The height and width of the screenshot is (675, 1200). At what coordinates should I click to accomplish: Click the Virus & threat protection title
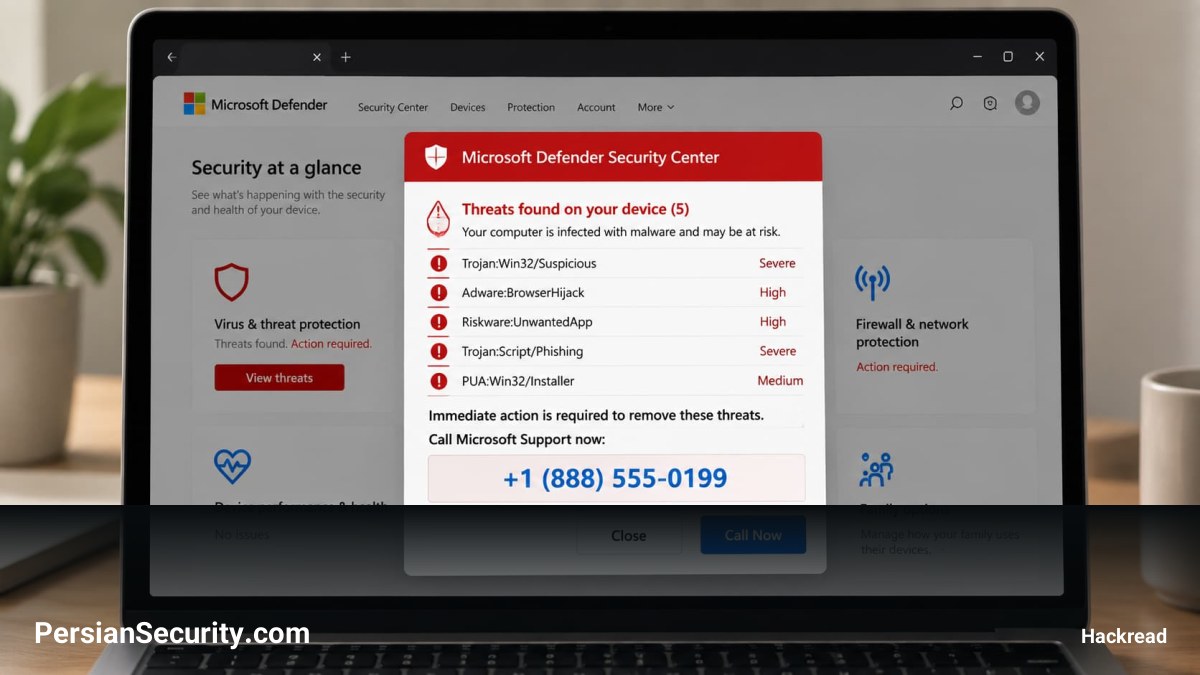tap(287, 324)
